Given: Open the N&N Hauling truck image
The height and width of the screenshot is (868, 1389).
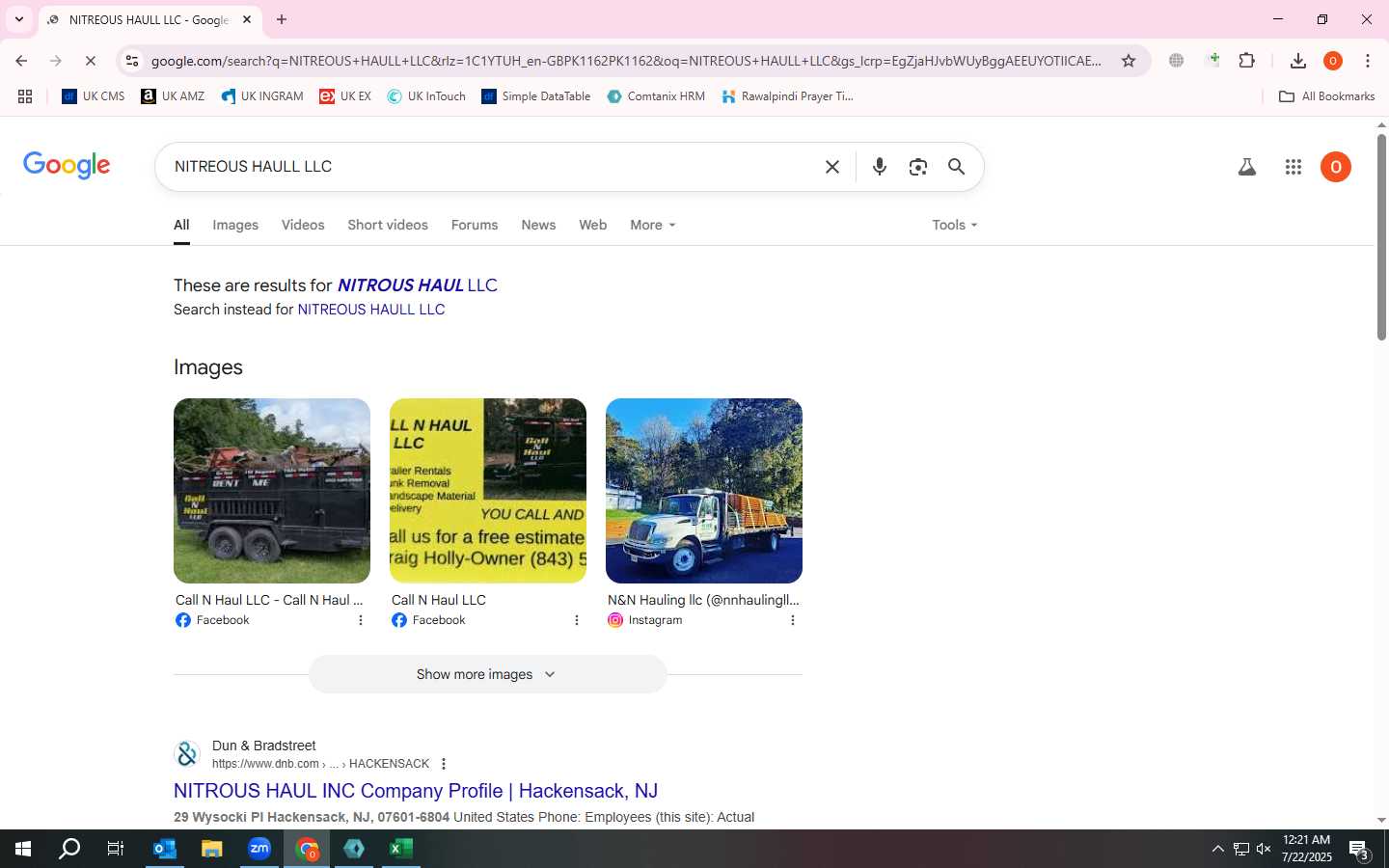Looking at the screenshot, I should coord(704,491).
